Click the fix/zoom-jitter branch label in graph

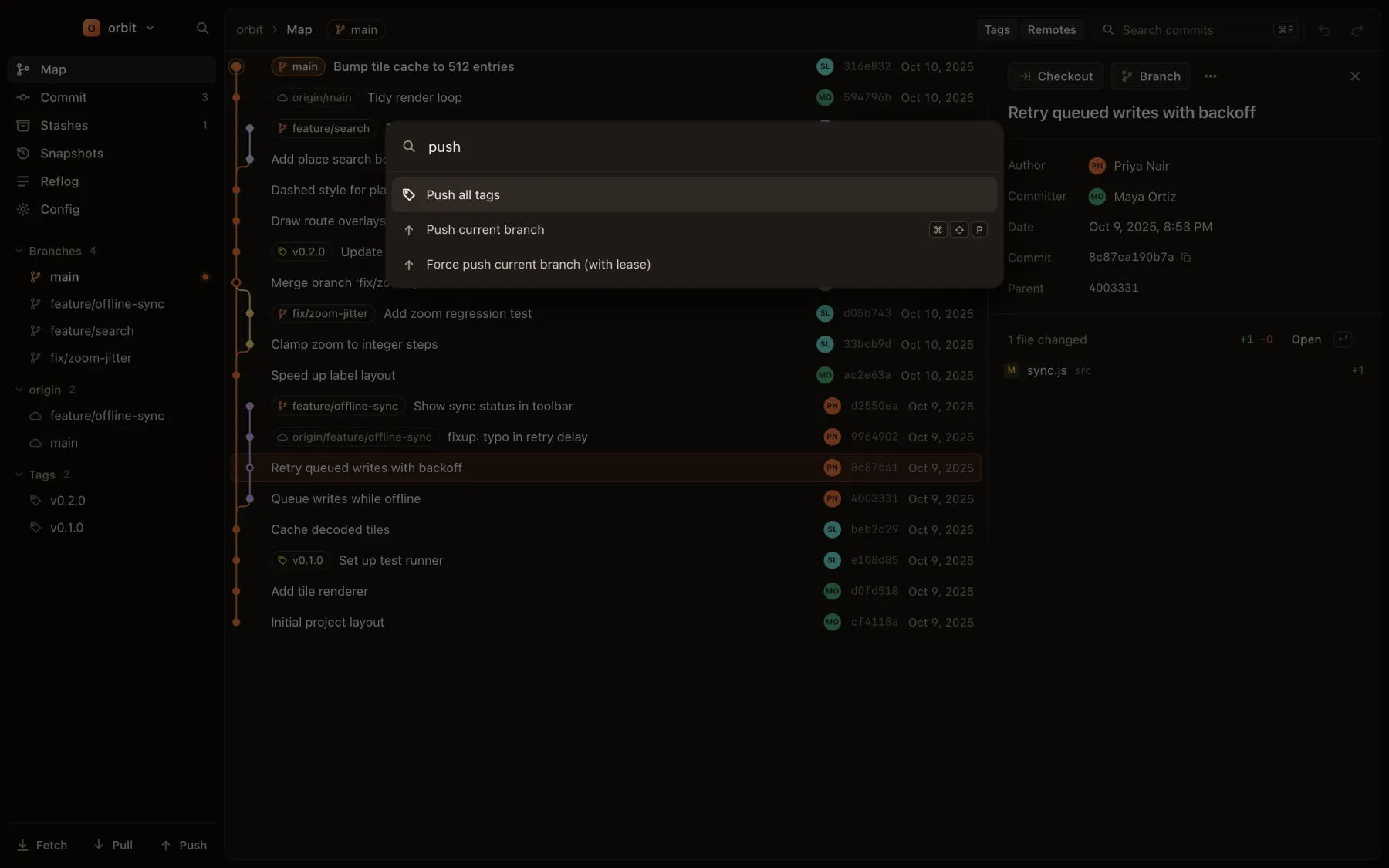323,313
